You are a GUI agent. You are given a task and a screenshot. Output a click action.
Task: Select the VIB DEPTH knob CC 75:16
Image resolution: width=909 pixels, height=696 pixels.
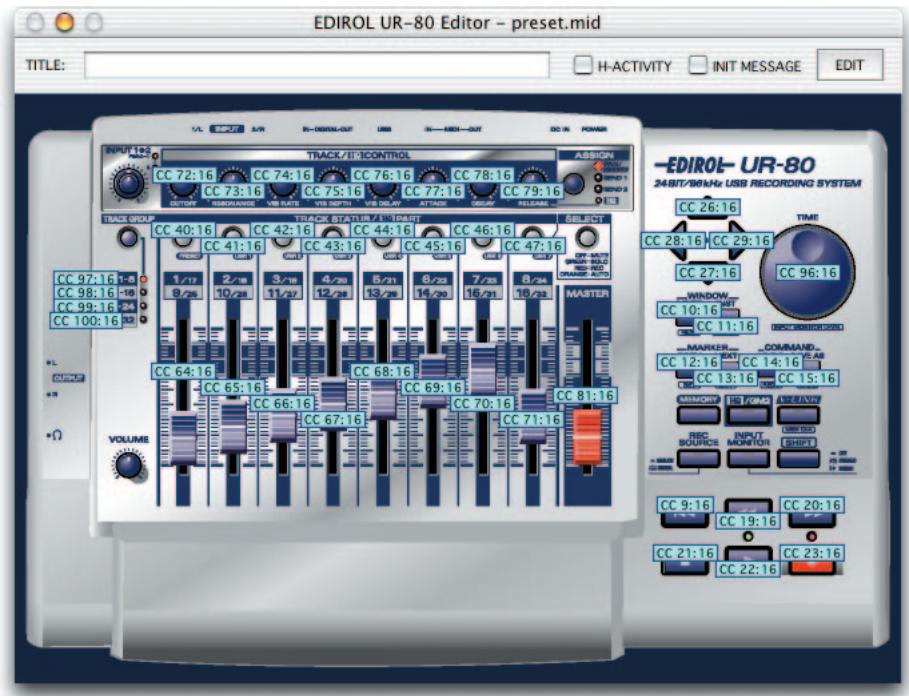(x=333, y=191)
